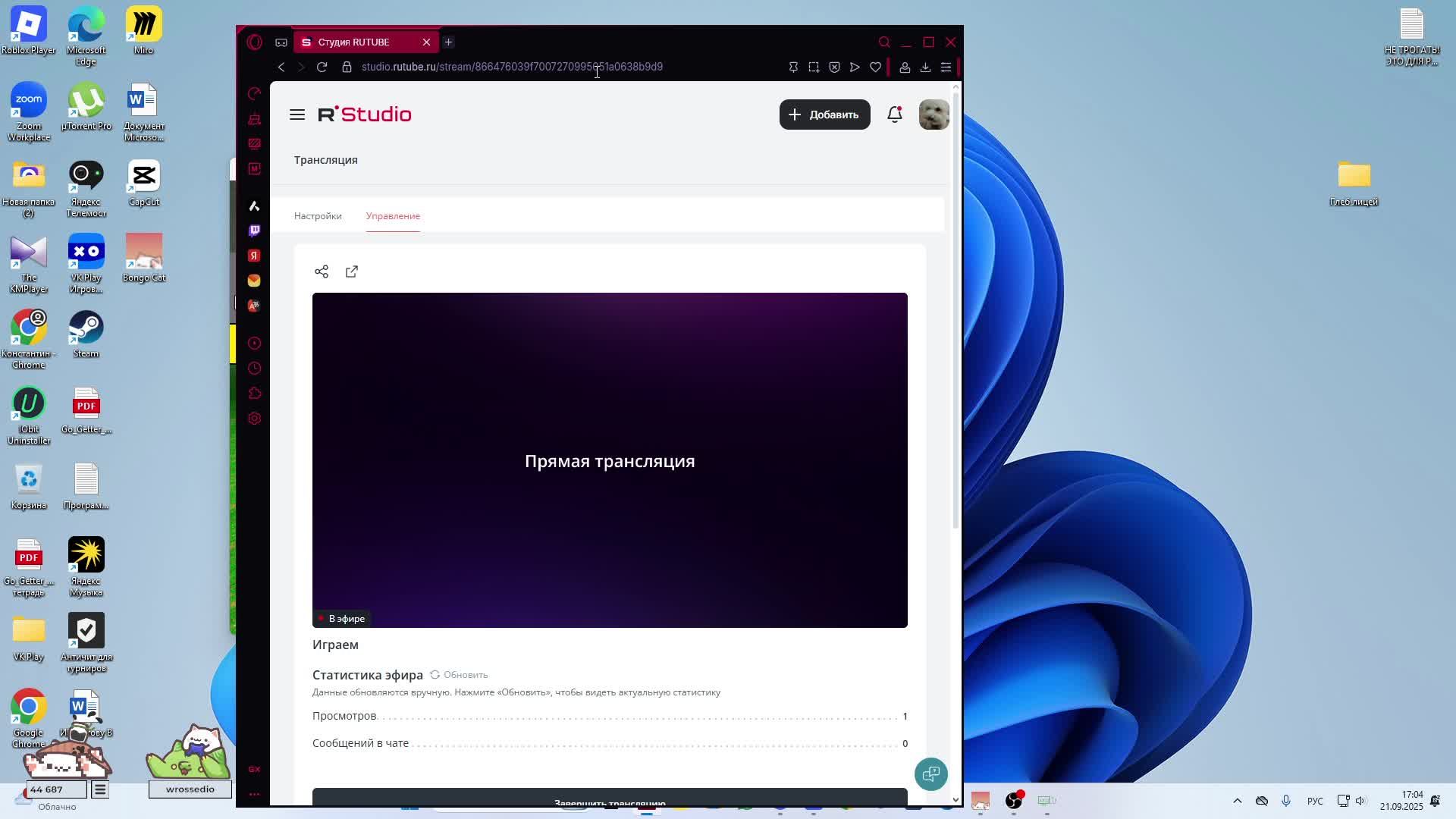Viewport: 1456px width, 819px height.
Task: Open the GX Corner gamepad icon
Action: coord(281,42)
